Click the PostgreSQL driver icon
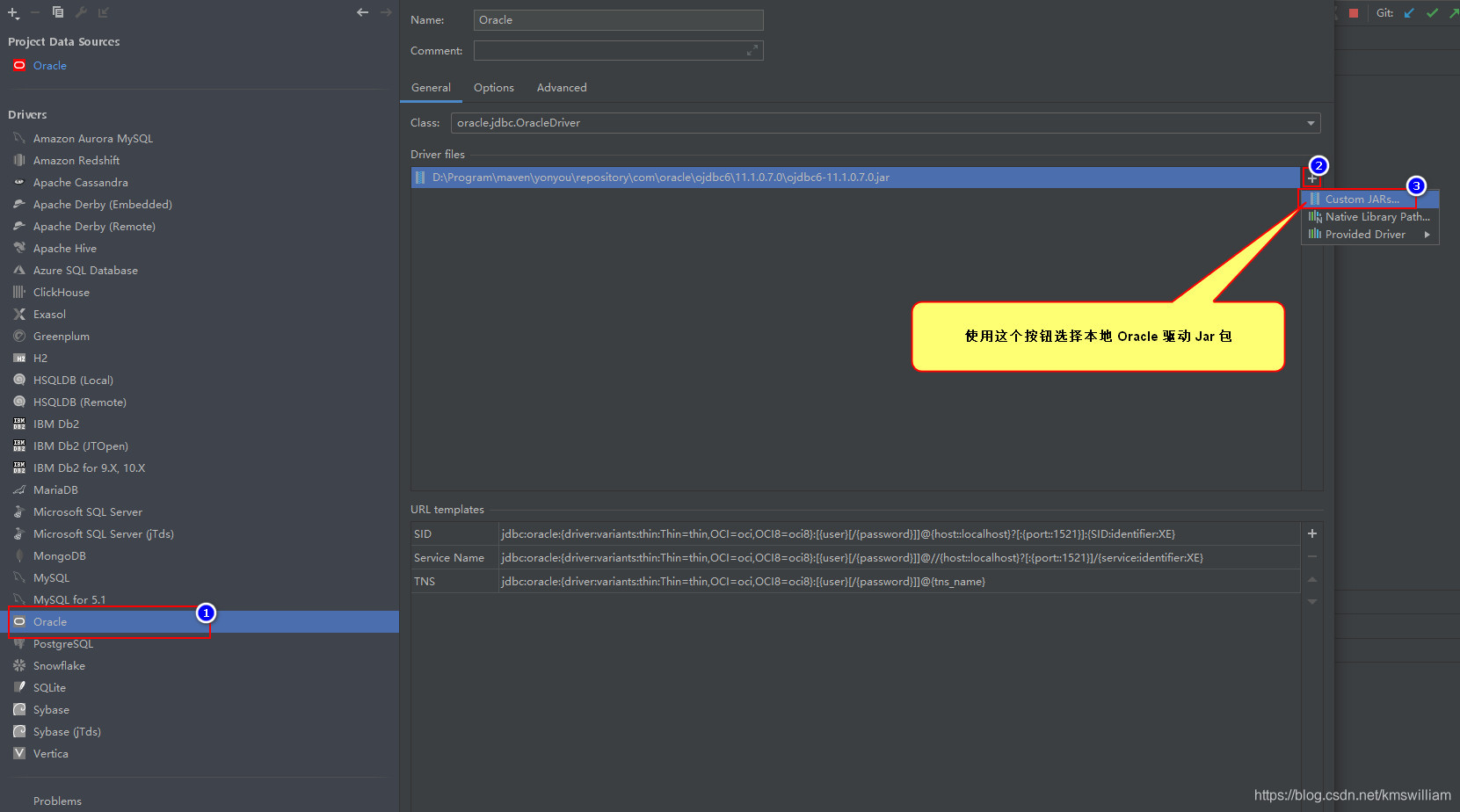1460x812 pixels. [x=19, y=643]
